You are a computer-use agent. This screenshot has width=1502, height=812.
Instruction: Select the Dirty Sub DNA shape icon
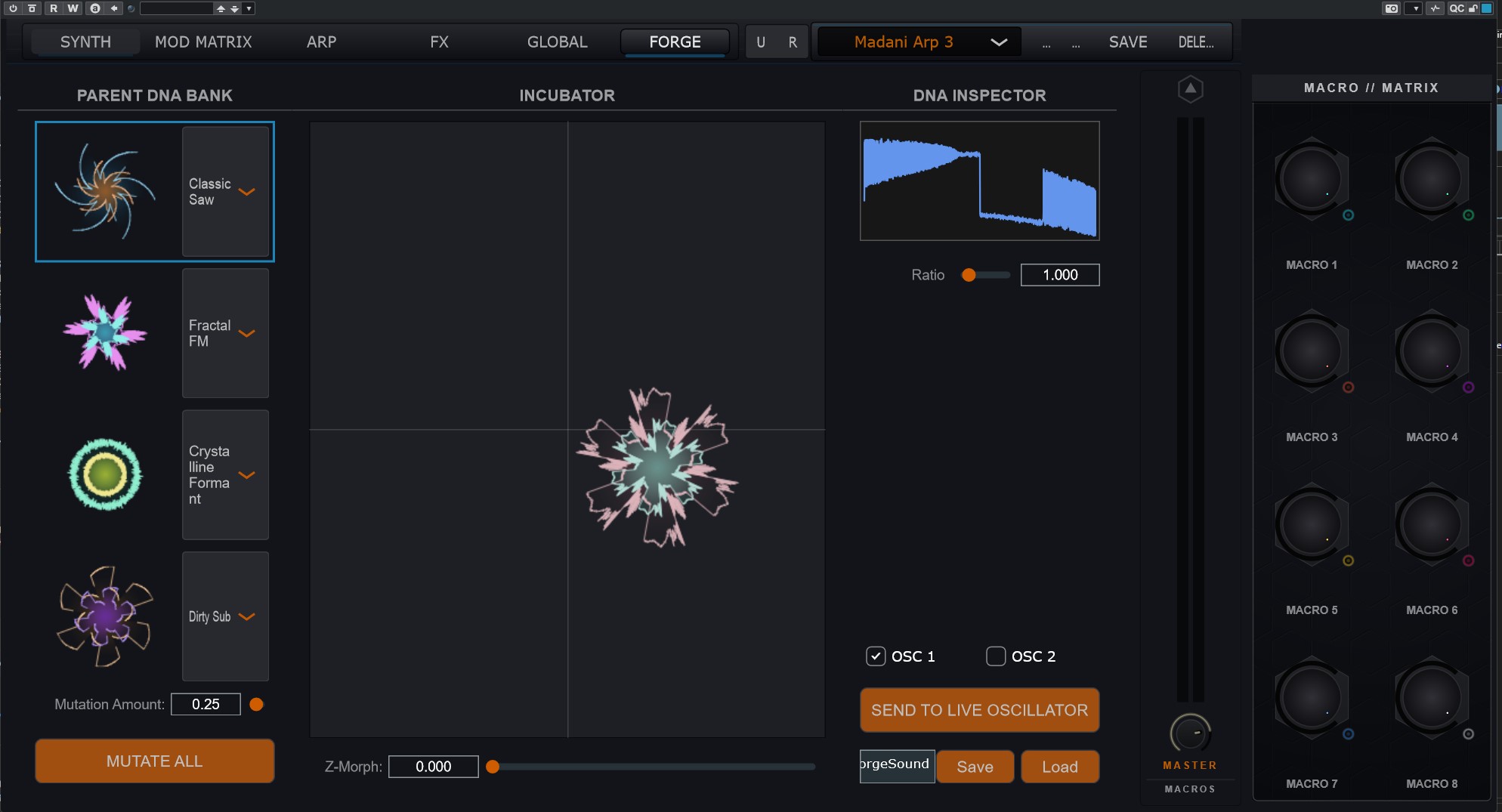[105, 616]
